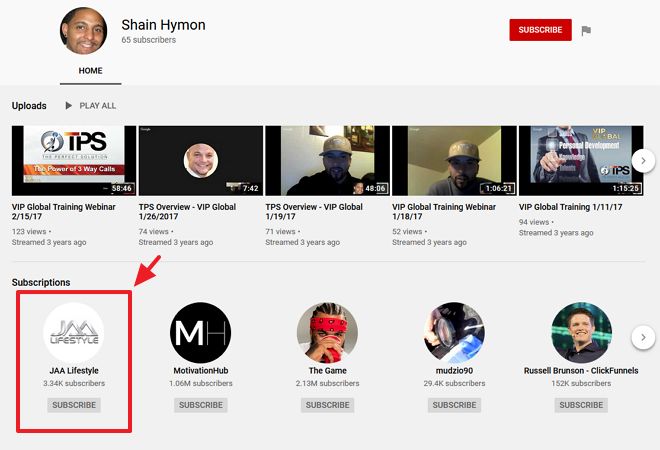Click the 71 views text

coord(280,232)
